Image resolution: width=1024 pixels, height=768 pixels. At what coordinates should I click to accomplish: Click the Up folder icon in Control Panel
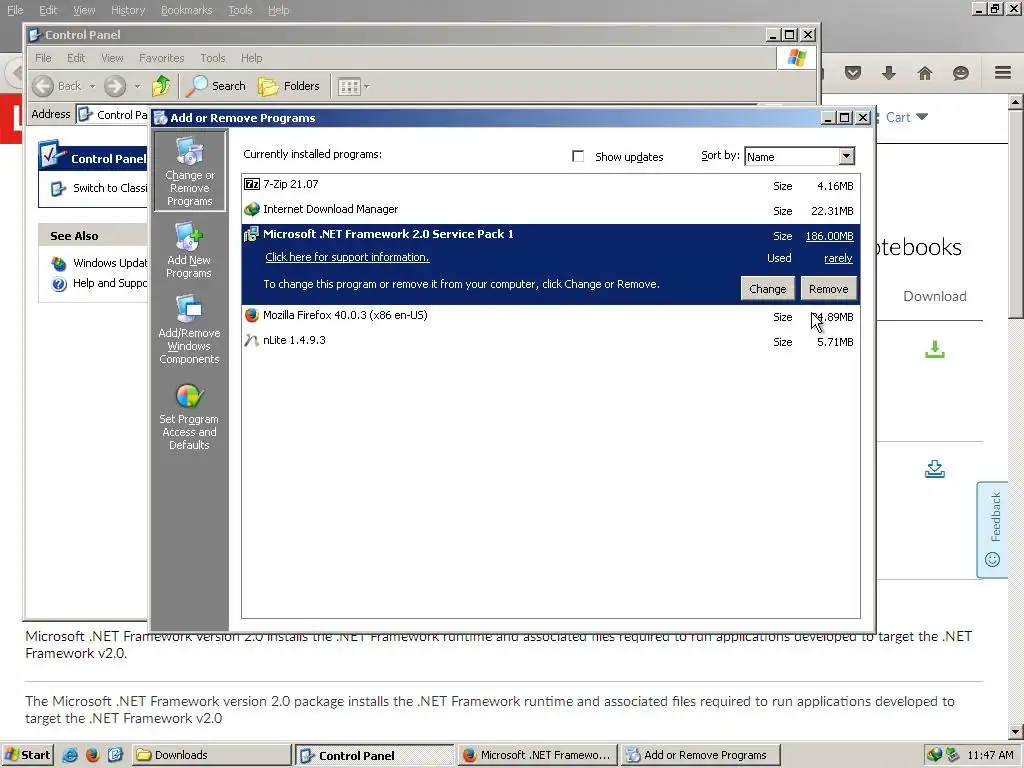(x=161, y=86)
